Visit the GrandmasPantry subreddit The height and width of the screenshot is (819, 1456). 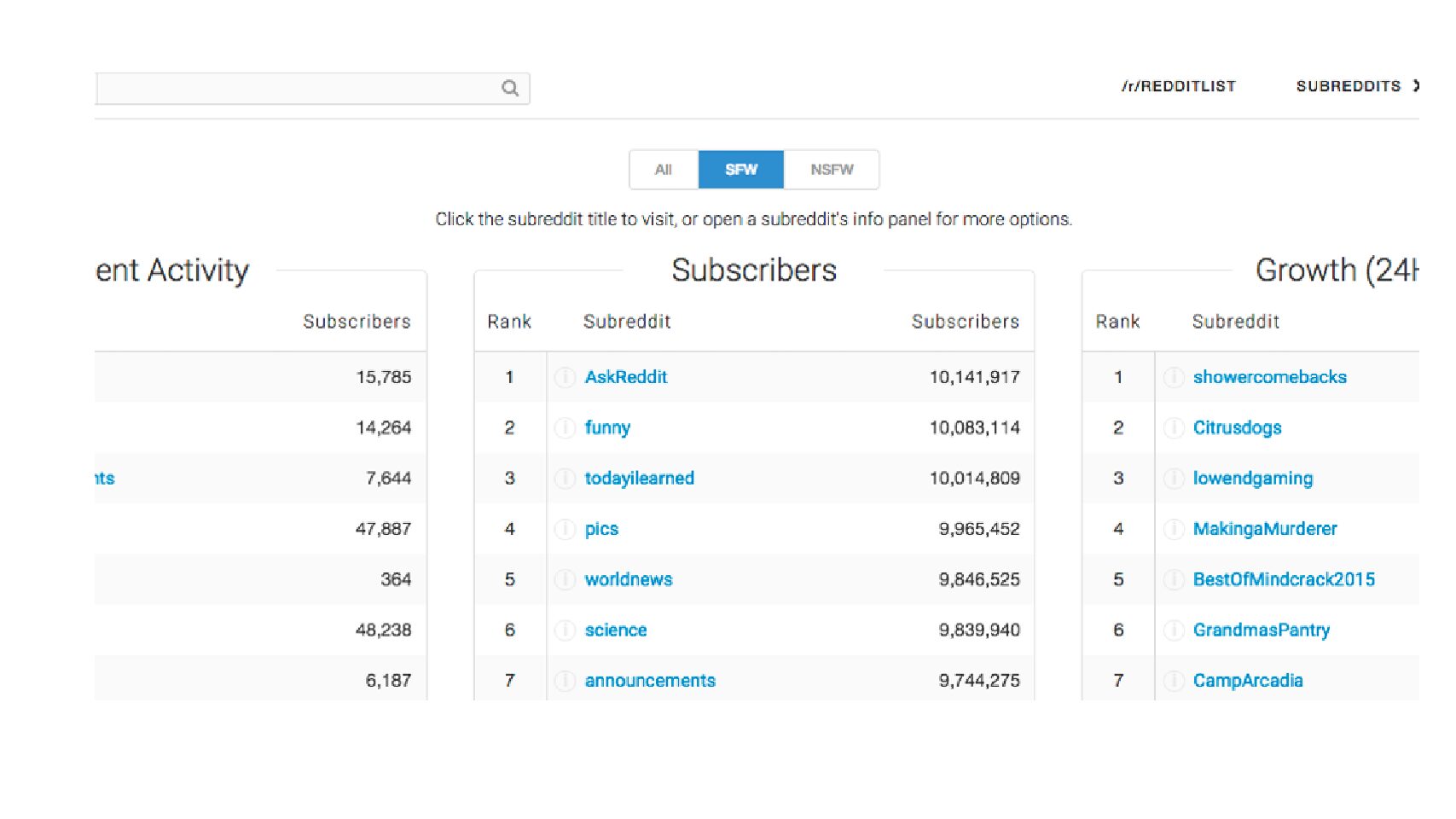tap(1262, 630)
